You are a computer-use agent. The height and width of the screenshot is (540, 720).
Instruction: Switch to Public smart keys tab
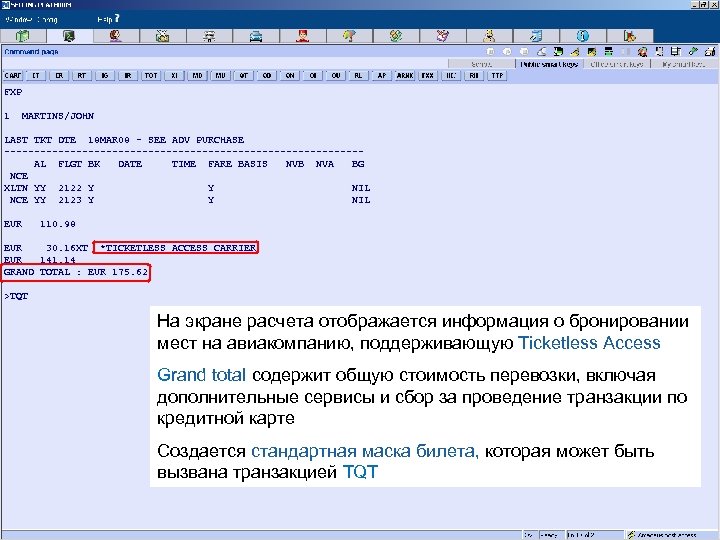[549, 64]
